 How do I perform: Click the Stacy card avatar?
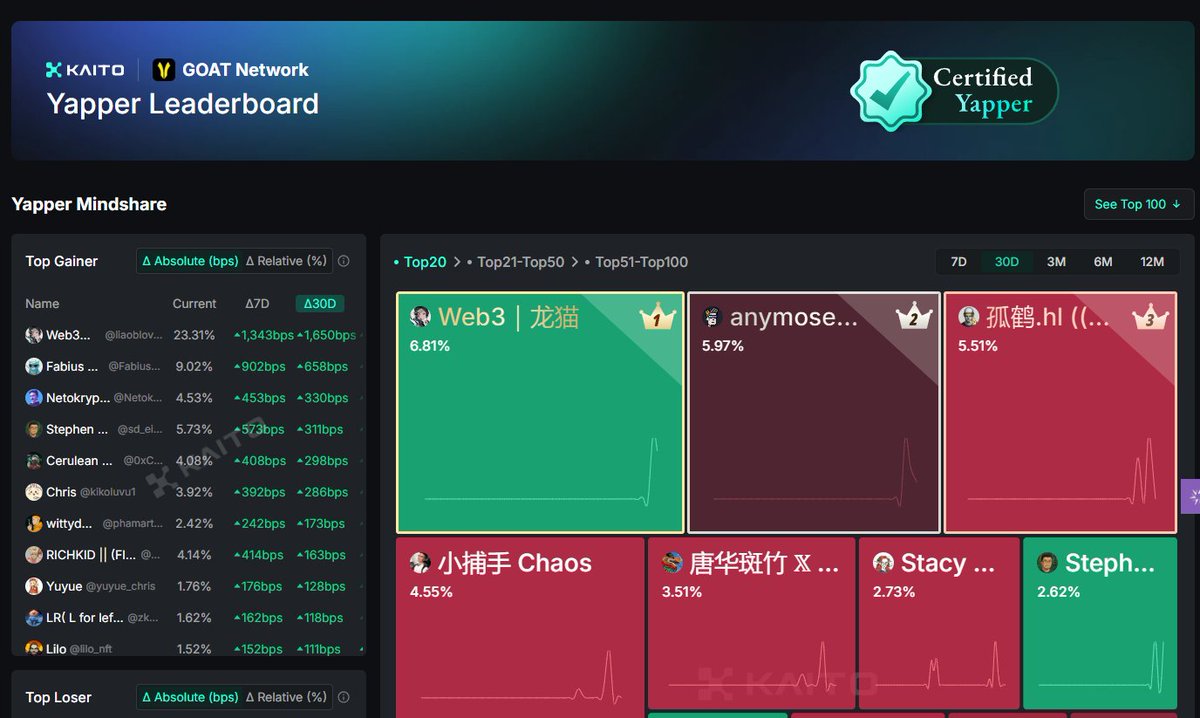click(883, 563)
